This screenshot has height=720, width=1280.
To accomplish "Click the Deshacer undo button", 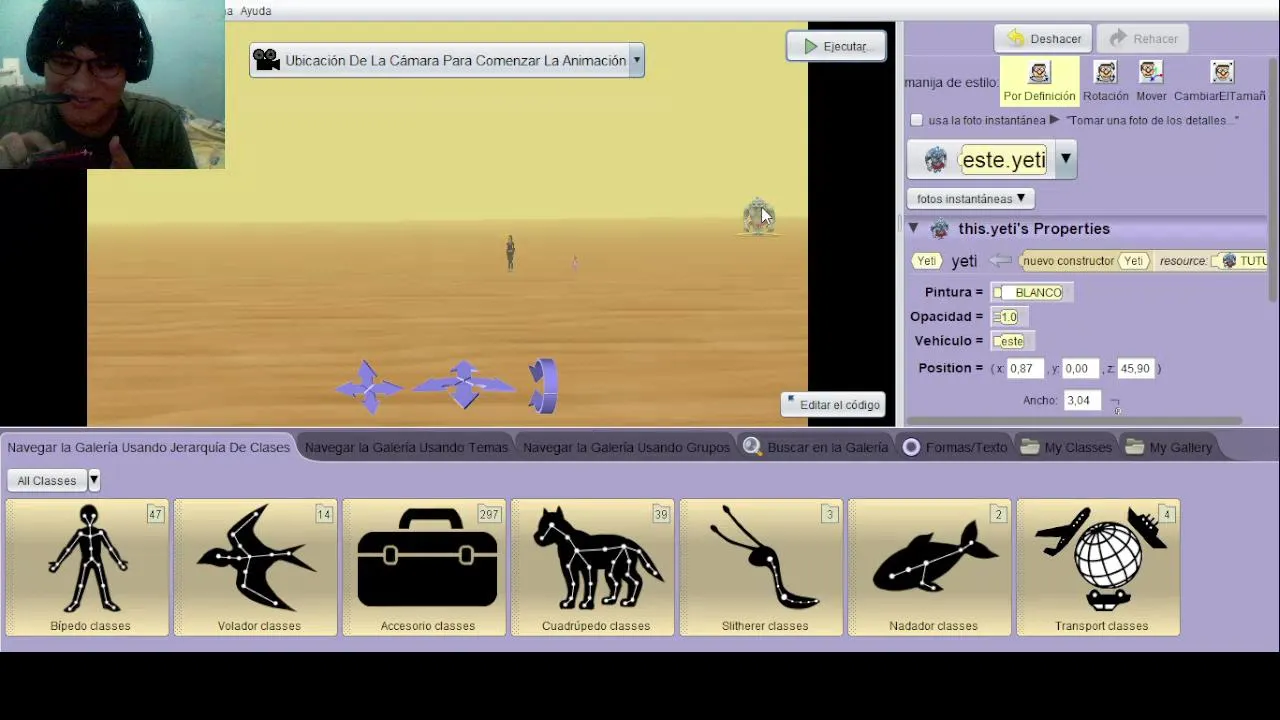I will tap(1043, 38).
